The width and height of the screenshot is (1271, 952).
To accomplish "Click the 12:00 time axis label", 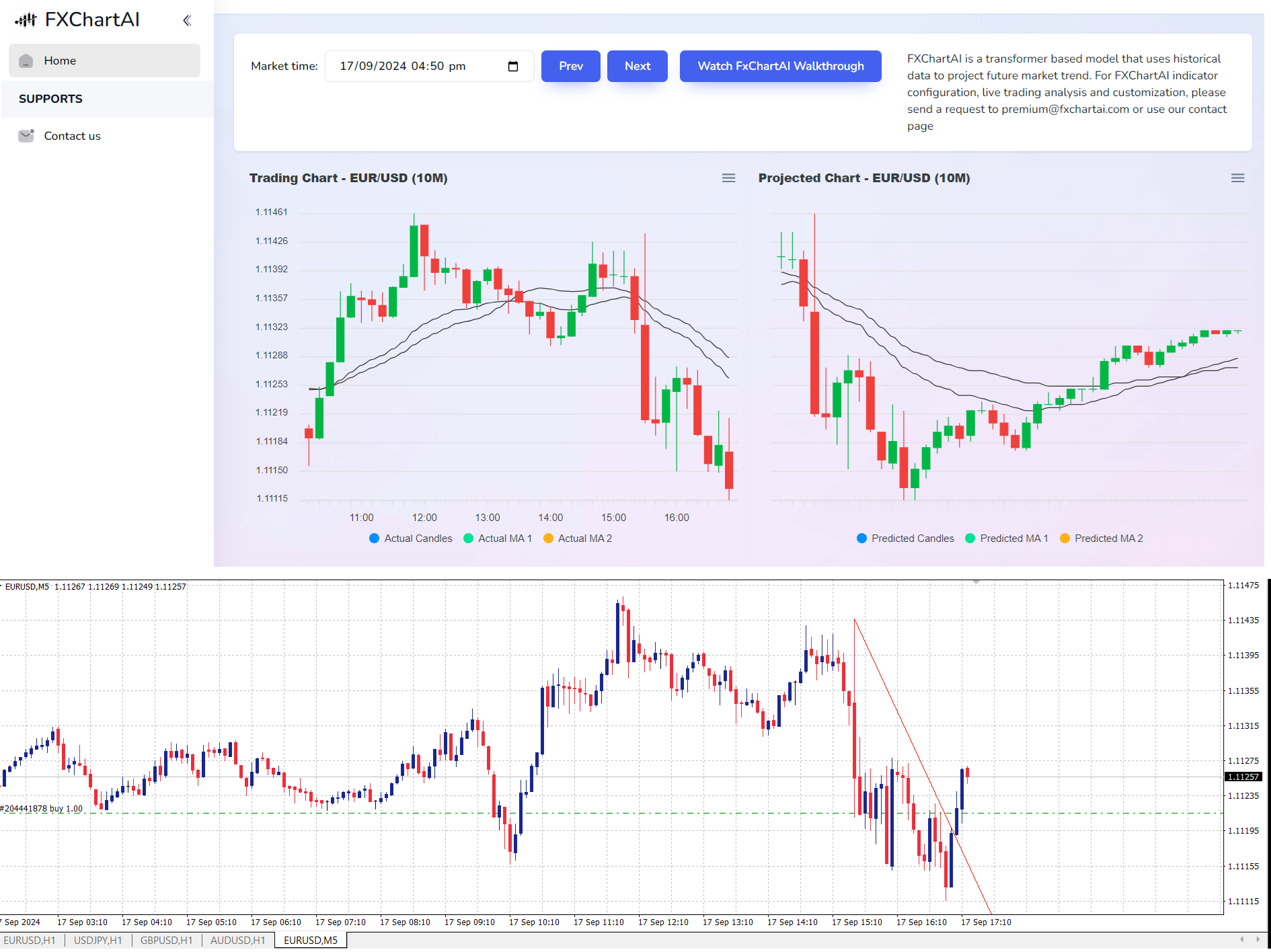I will click(424, 518).
